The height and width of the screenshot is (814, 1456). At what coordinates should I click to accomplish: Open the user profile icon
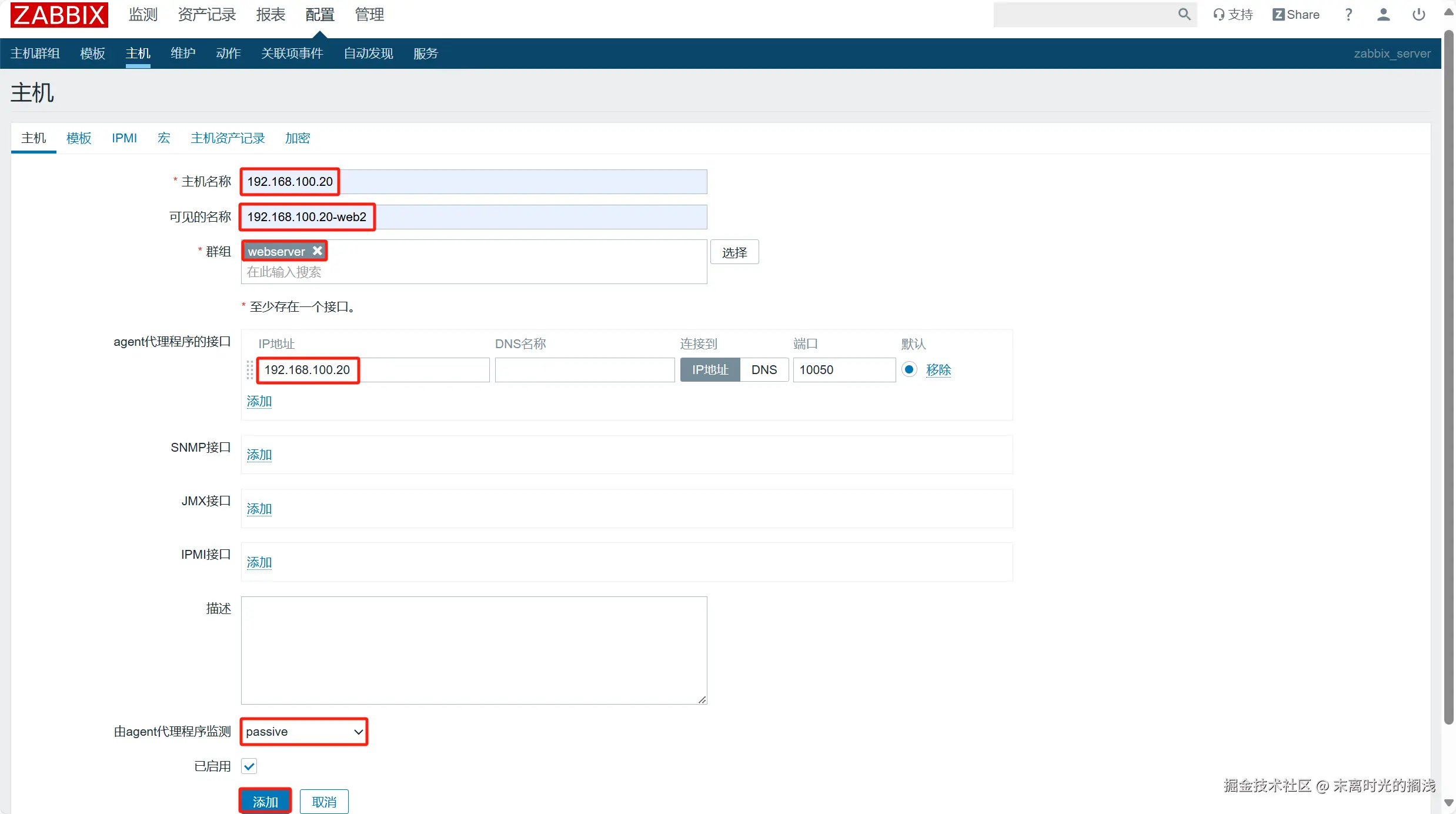pyautogui.click(x=1383, y=15)
